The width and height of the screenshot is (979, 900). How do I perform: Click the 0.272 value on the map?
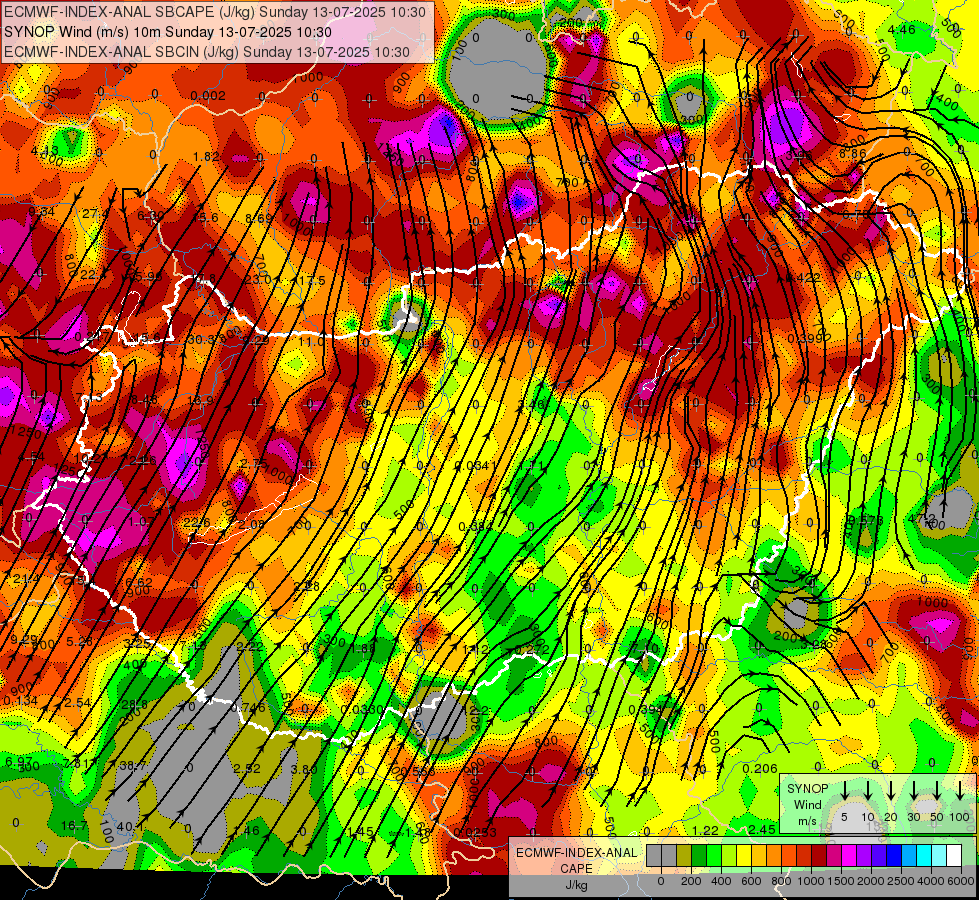[x=532, y=650]
